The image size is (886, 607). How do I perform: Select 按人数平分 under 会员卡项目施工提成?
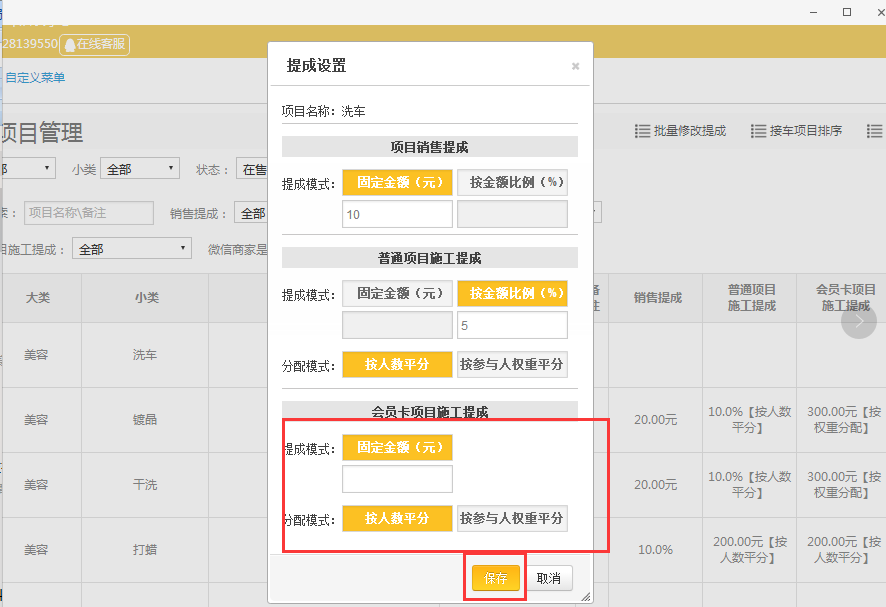tap(397, 518)
